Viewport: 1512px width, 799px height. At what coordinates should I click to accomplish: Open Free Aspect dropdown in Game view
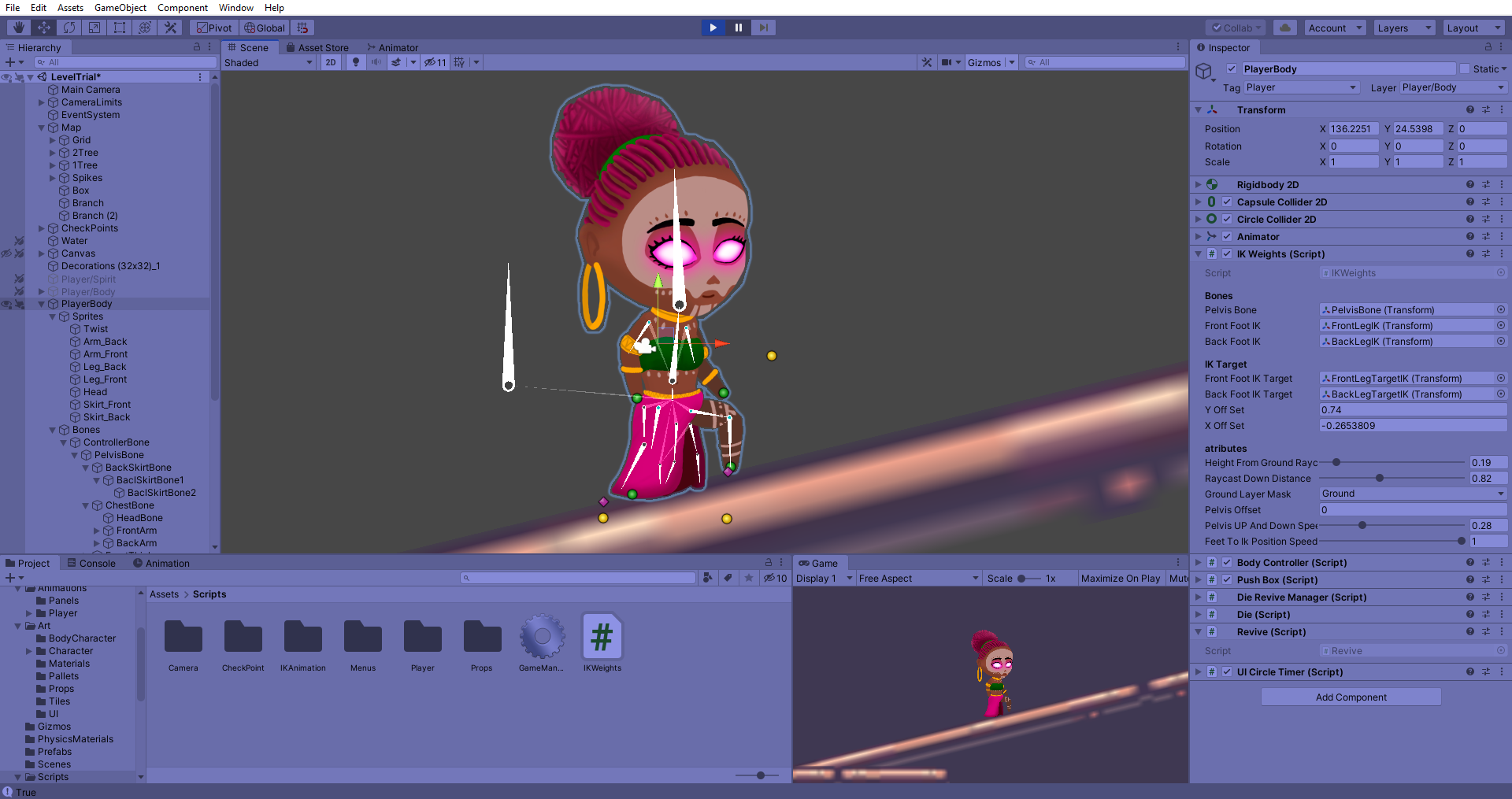(x=919, y=579)
